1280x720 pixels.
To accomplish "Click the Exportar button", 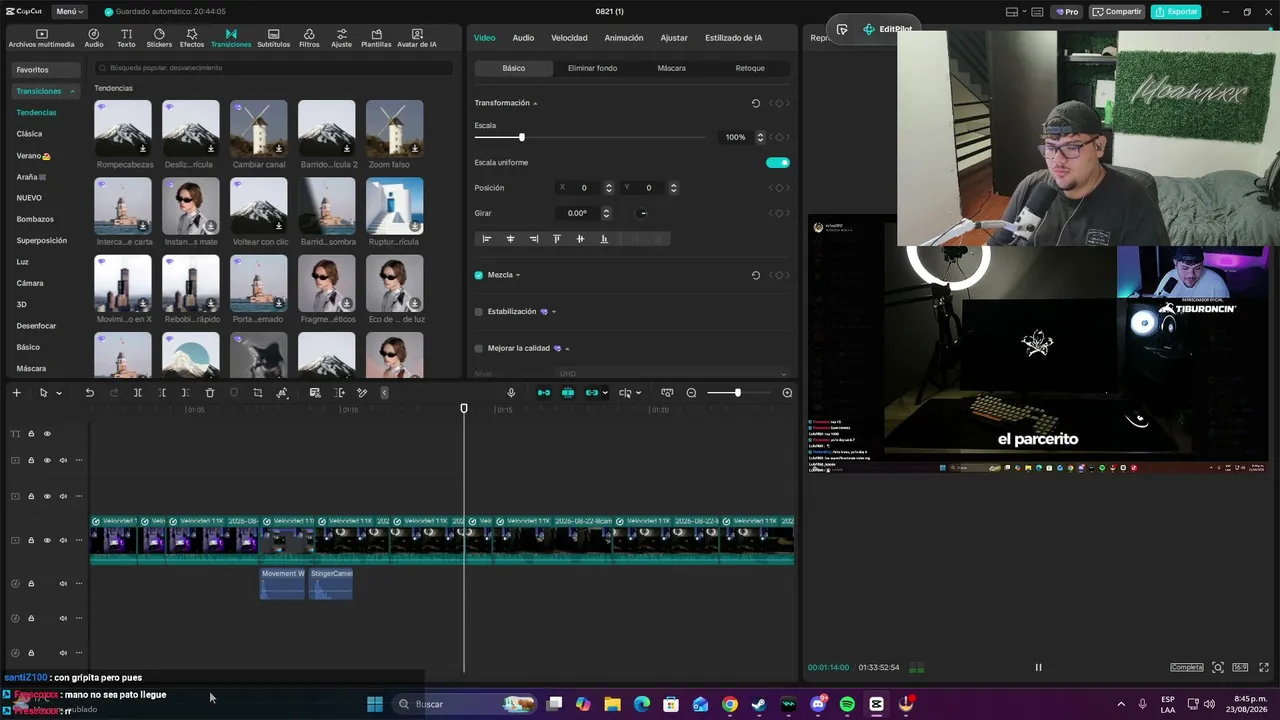I will pos(1176,12).
